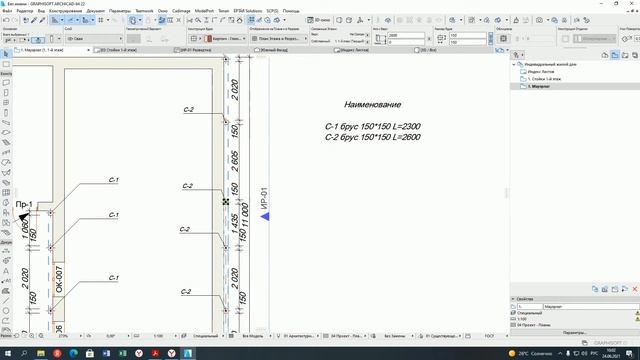Open the View Map icon in the Navigator
Image resolution: width=640 pixels, height=360 pixels.
pyautogui.click(x=615, y=55)
